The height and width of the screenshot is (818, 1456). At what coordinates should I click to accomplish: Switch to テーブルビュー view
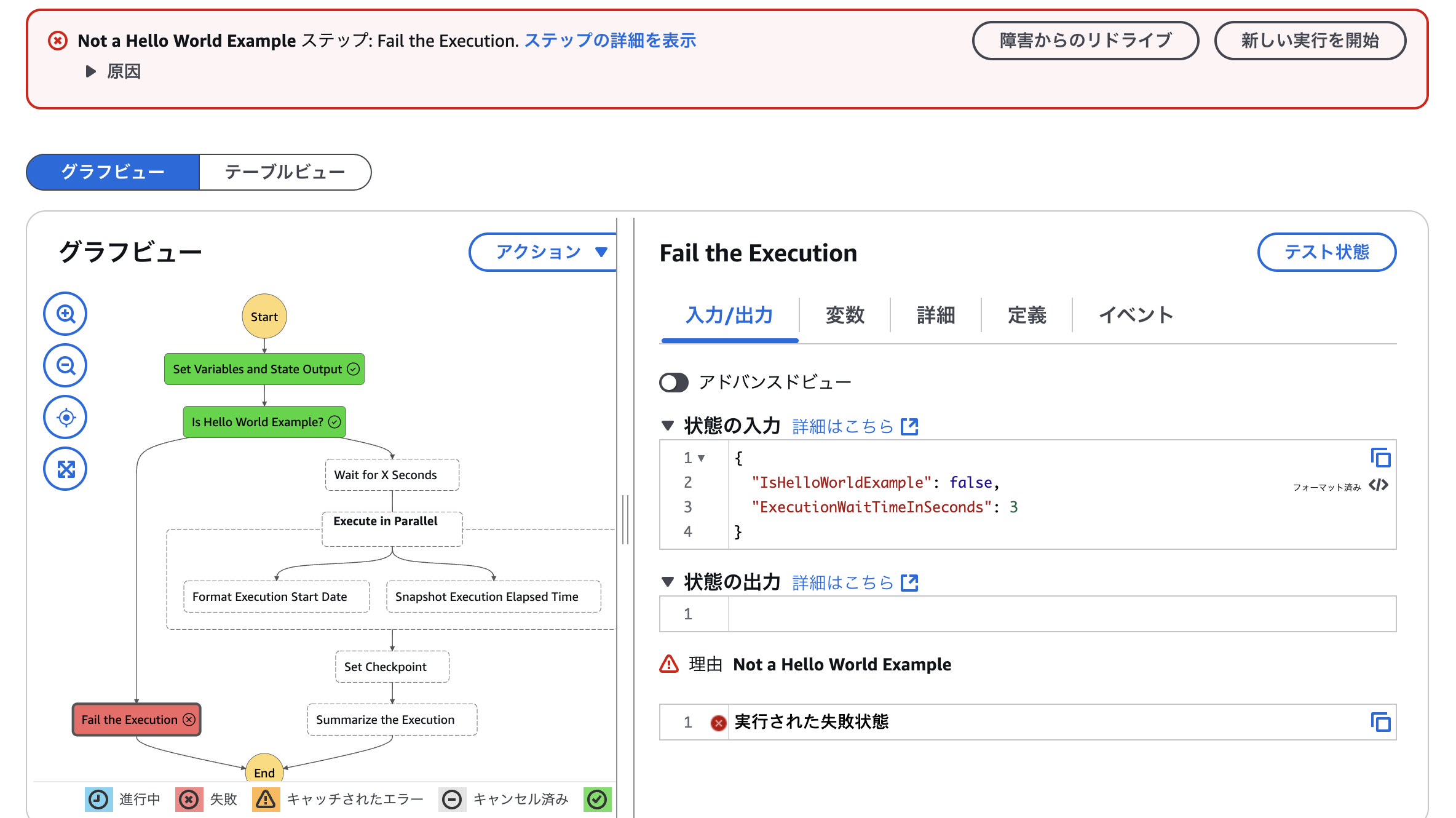tap(285, 172)
